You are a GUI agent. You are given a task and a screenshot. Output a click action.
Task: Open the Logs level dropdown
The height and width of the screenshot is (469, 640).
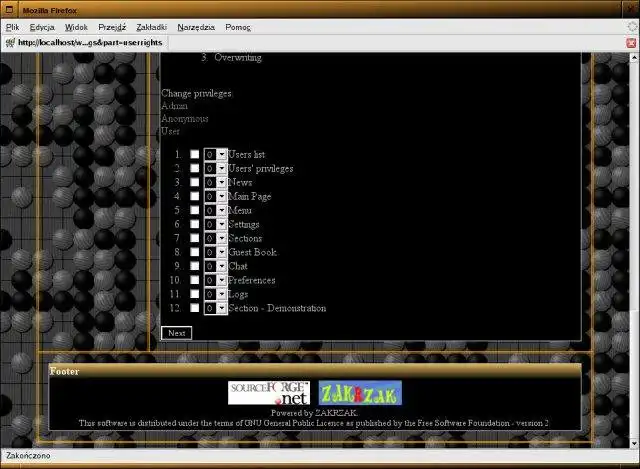(x=216, y=294)
